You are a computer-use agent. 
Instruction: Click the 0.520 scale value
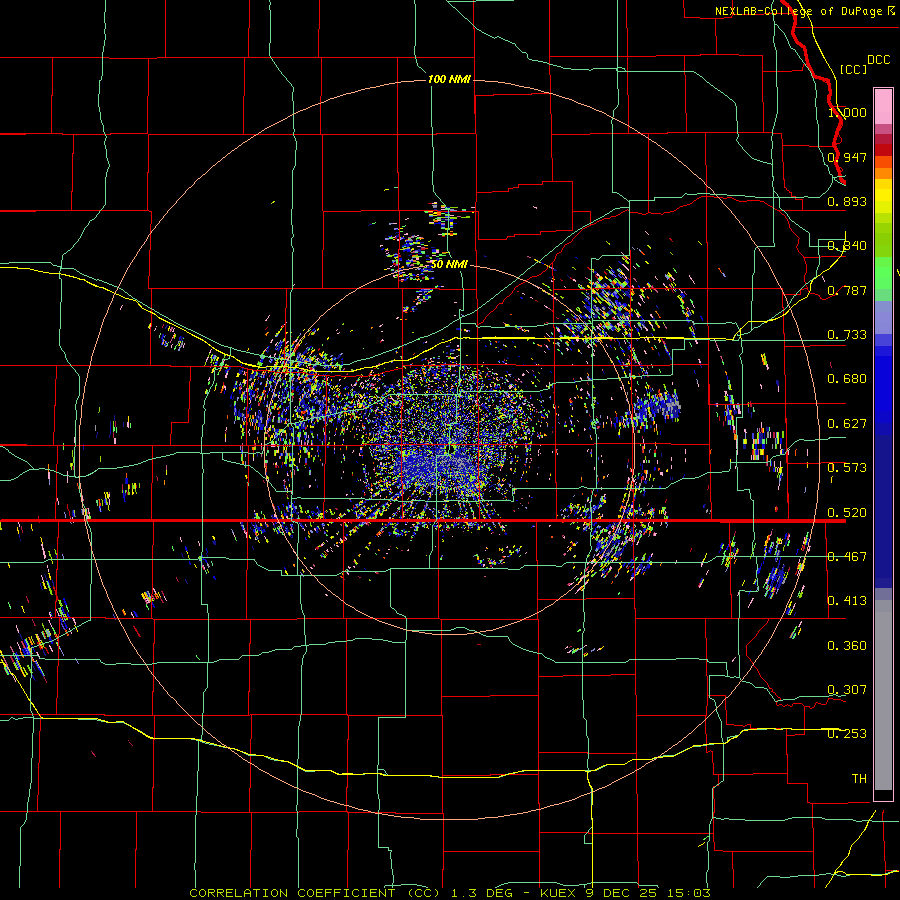pyautogui.click(x=847, y=513)
